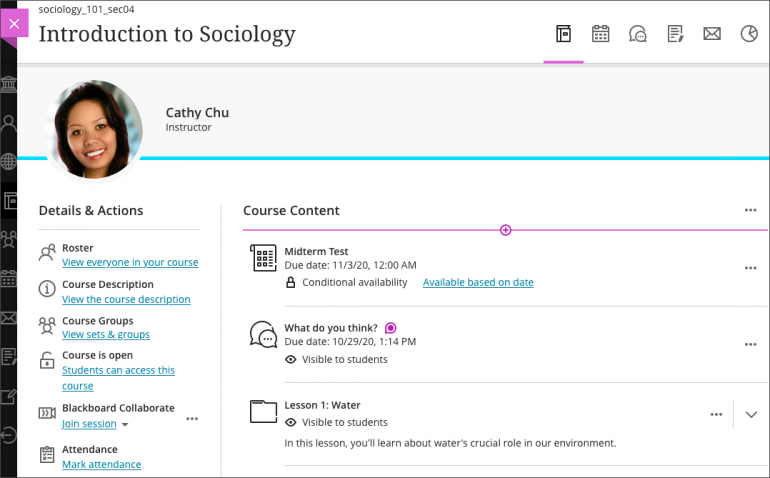Expand the Lesson 1: Water folder
The image size is (770, 478).
(x=752, y=415)
